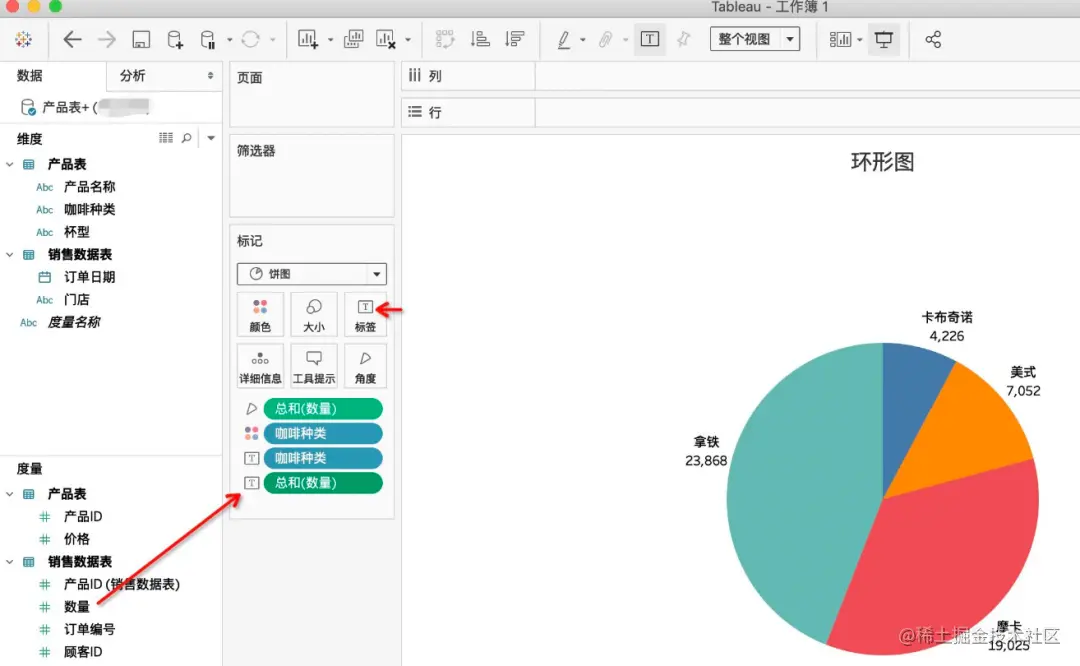The image size is (1080, 666).
Task: Select the 顾客ID measure field
Action: [83, 652]
